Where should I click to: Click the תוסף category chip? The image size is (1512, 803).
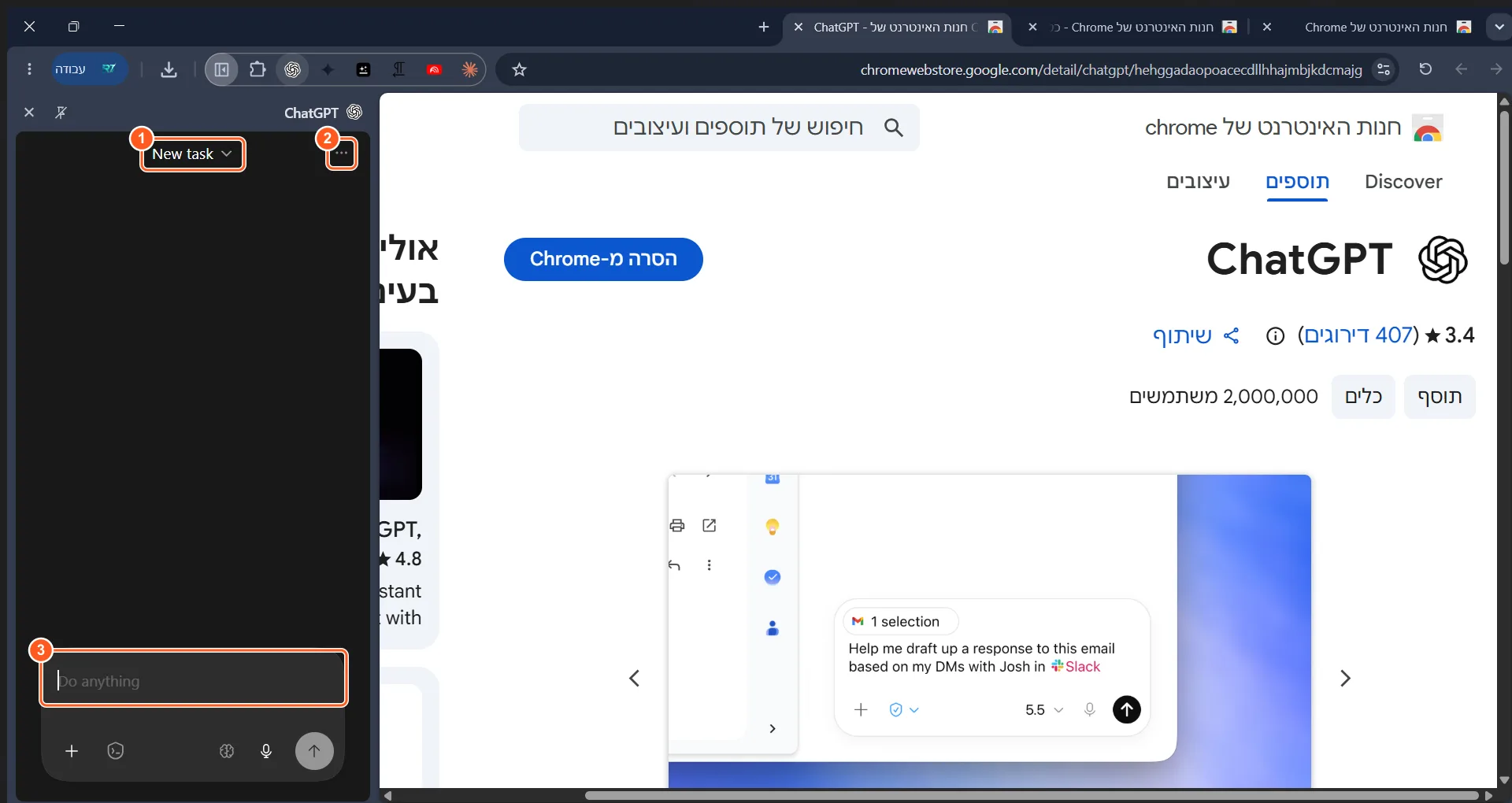point(1440,397)
